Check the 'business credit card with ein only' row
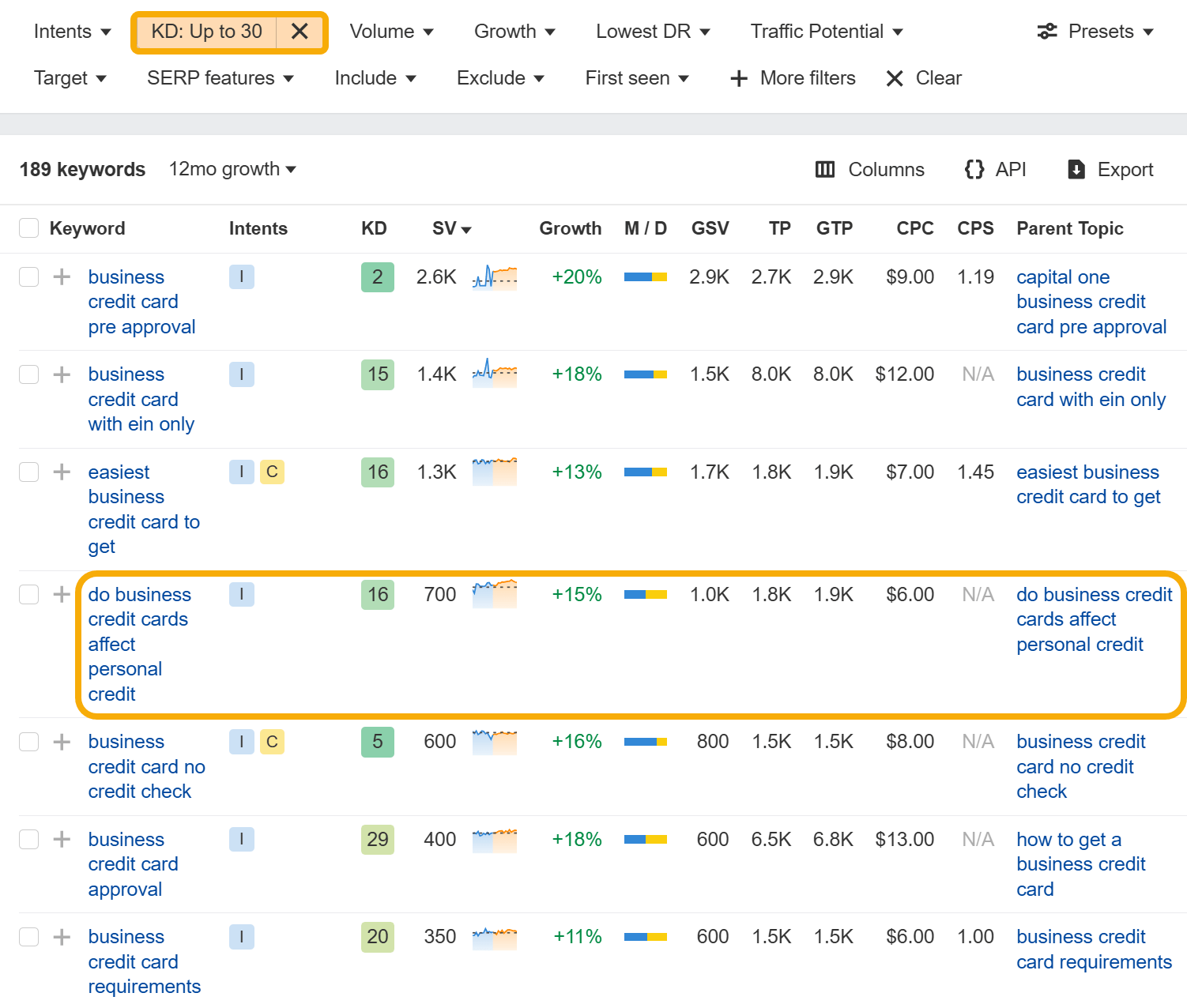 tap(29, 374)
